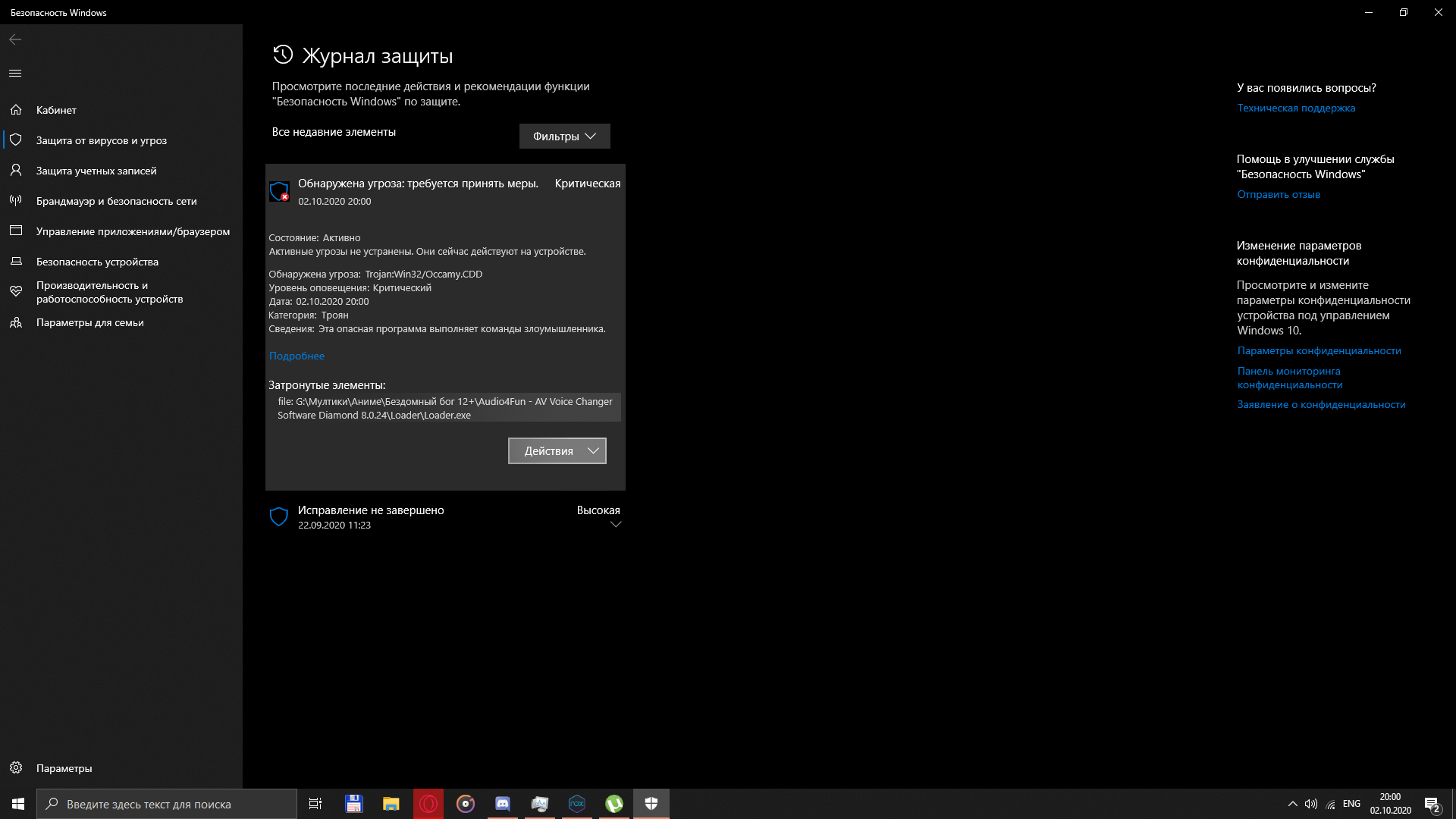Open Параметры конфиденциальности link

(1319, 350)
